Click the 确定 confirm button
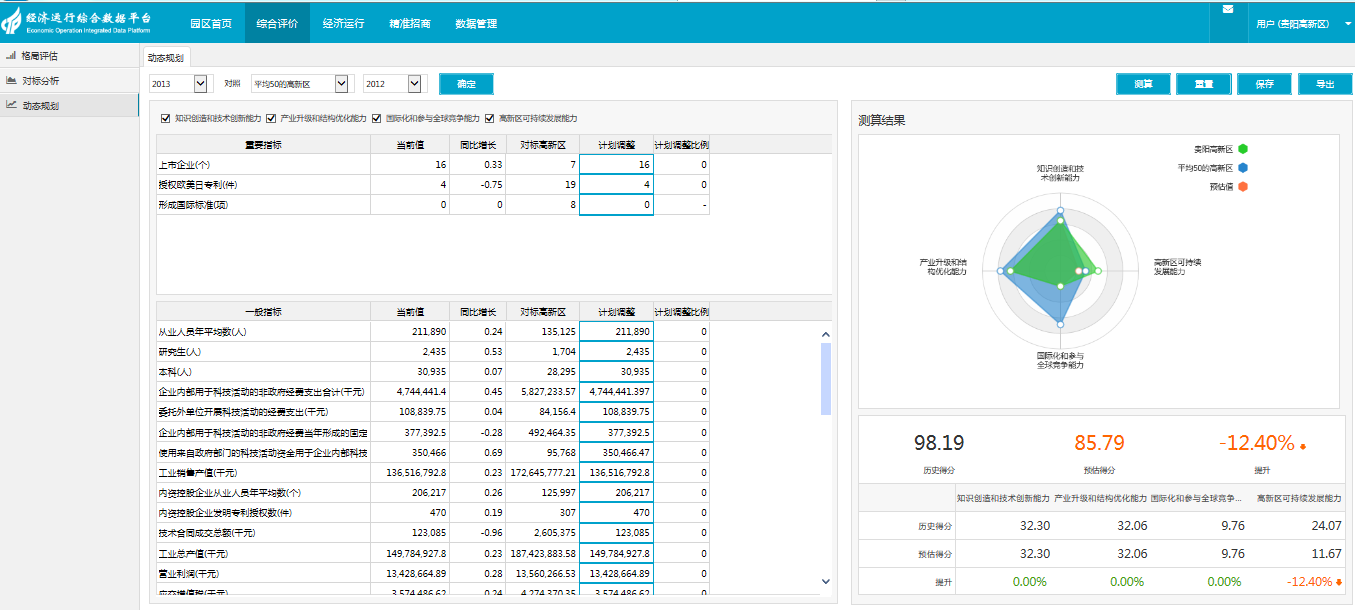The height and width of the screenshot is (610, 1355). (x=466, y=84)
